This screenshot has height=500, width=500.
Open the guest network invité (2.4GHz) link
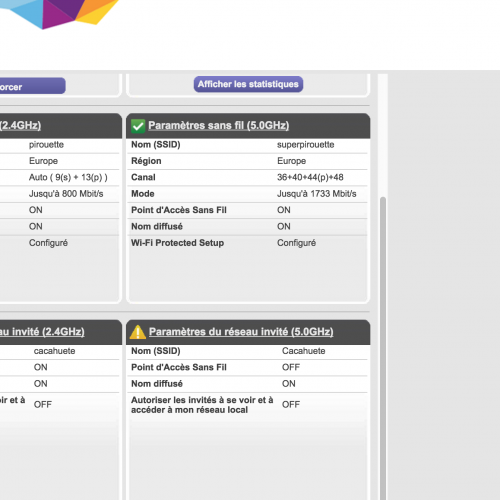(x=42, y=332)
